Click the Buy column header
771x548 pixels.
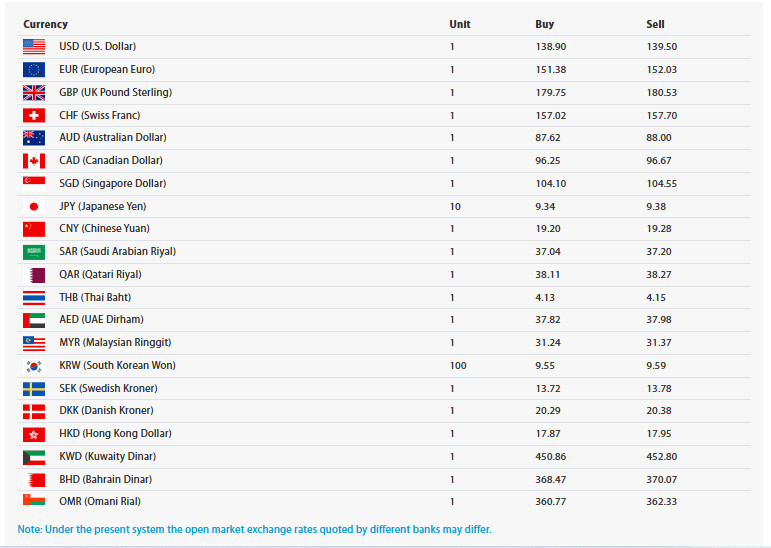point(544,24)
